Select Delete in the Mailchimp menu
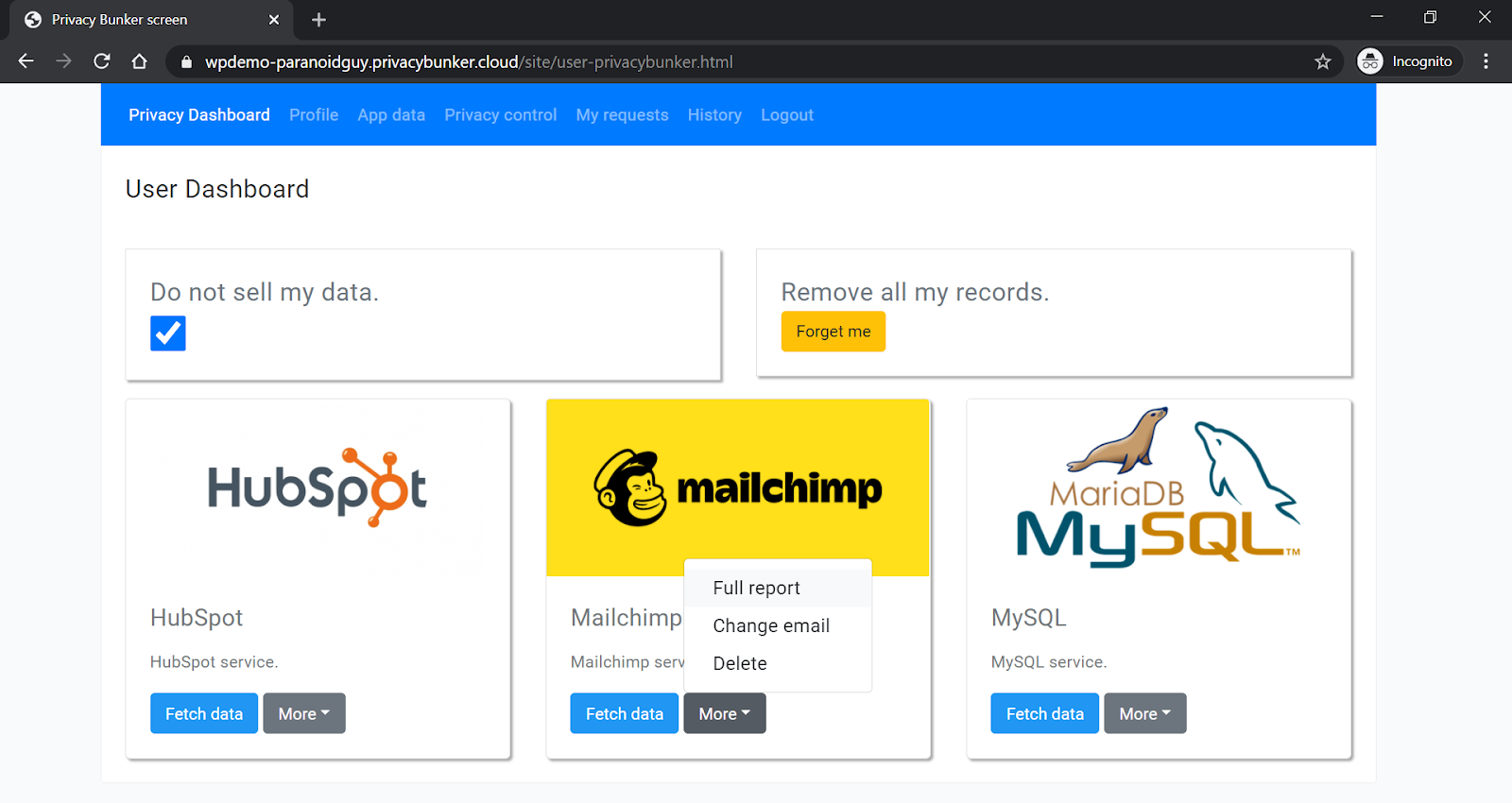 point(740,663)
